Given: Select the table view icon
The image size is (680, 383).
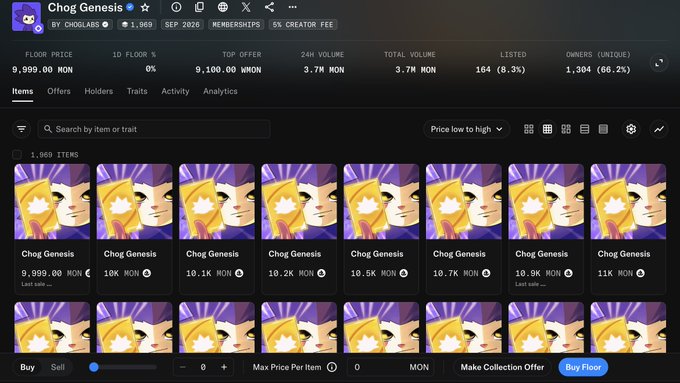Looking at the screenshot, I should pos(603,129).
